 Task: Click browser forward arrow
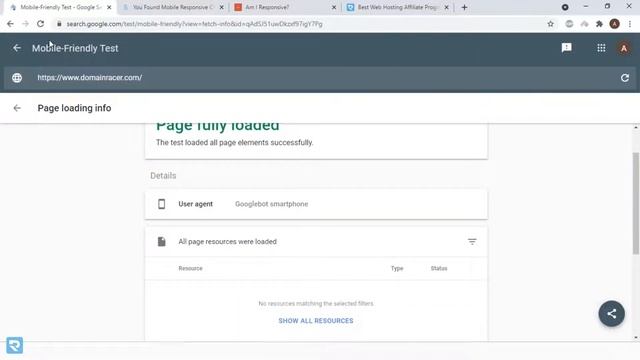point(25,24)
